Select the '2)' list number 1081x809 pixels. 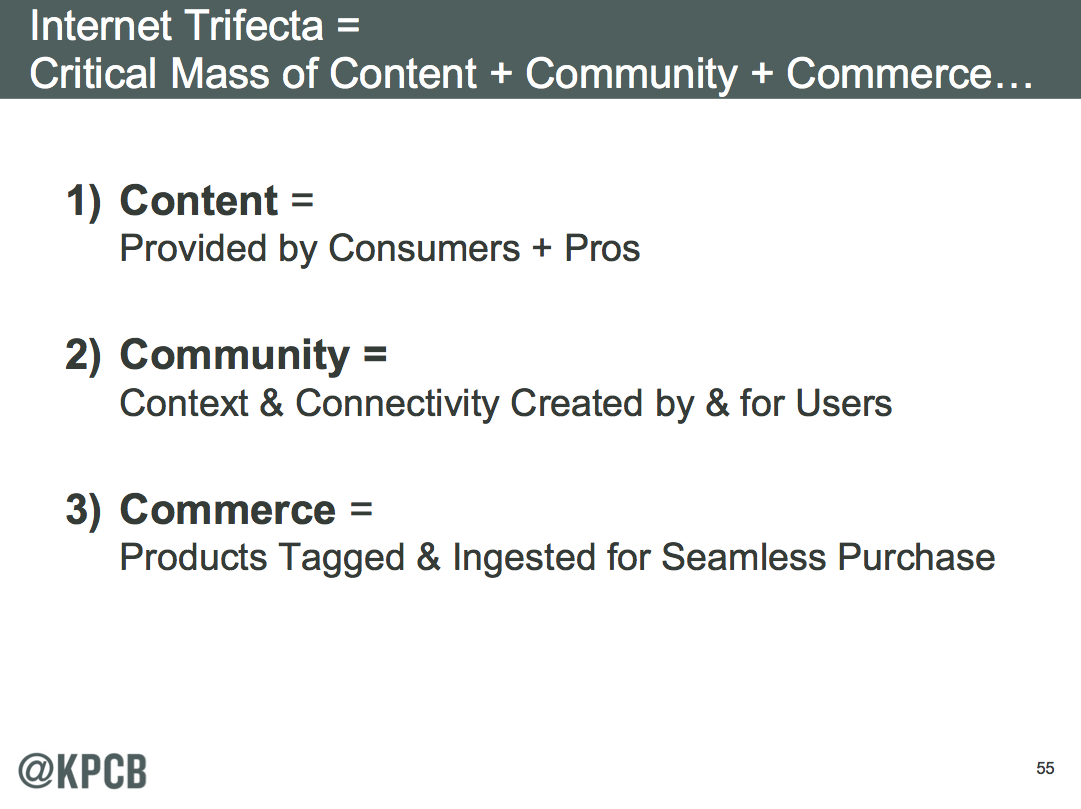pyautogui.click(x=83, y=356)
